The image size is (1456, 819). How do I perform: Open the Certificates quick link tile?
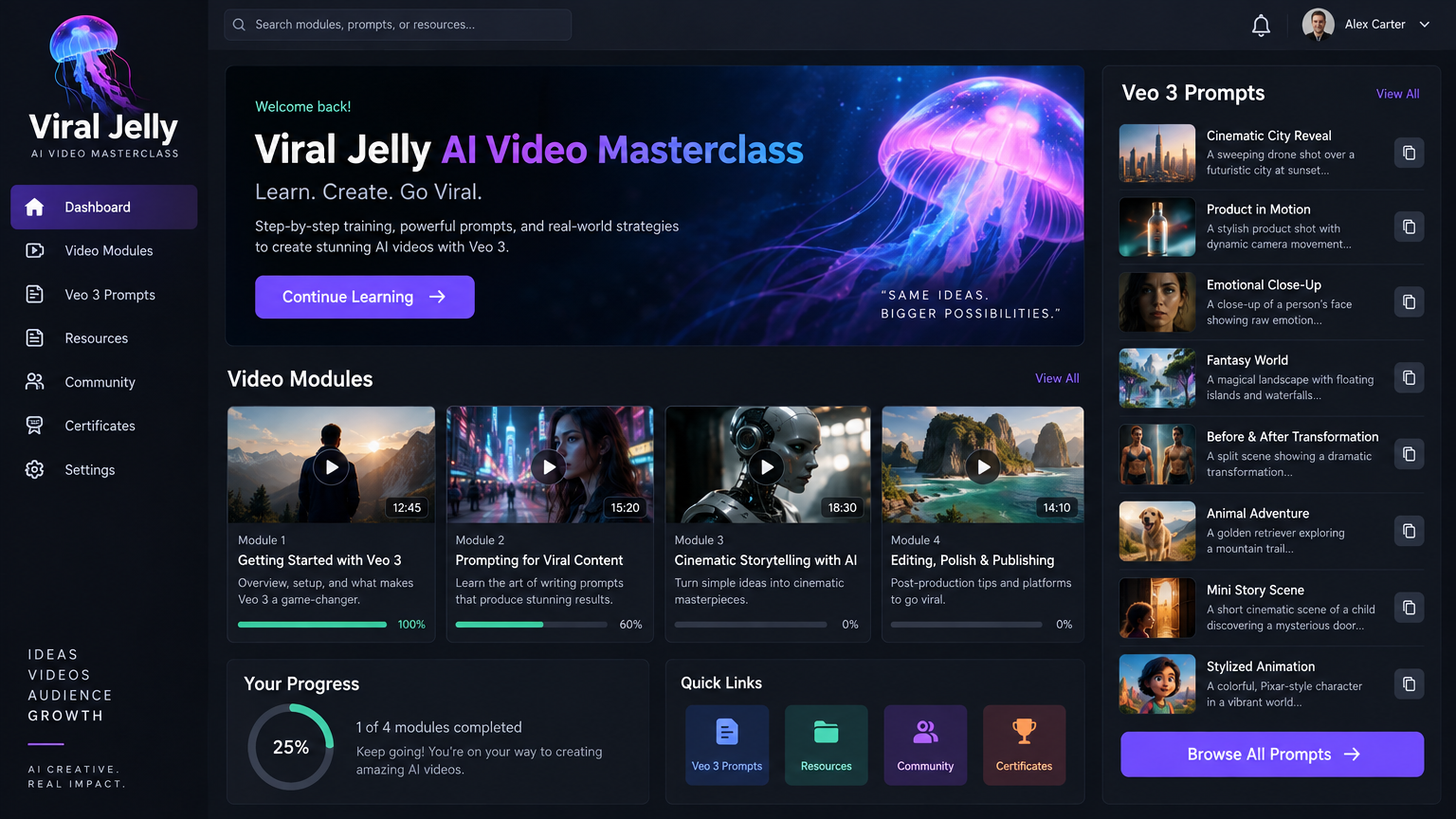1024,745
